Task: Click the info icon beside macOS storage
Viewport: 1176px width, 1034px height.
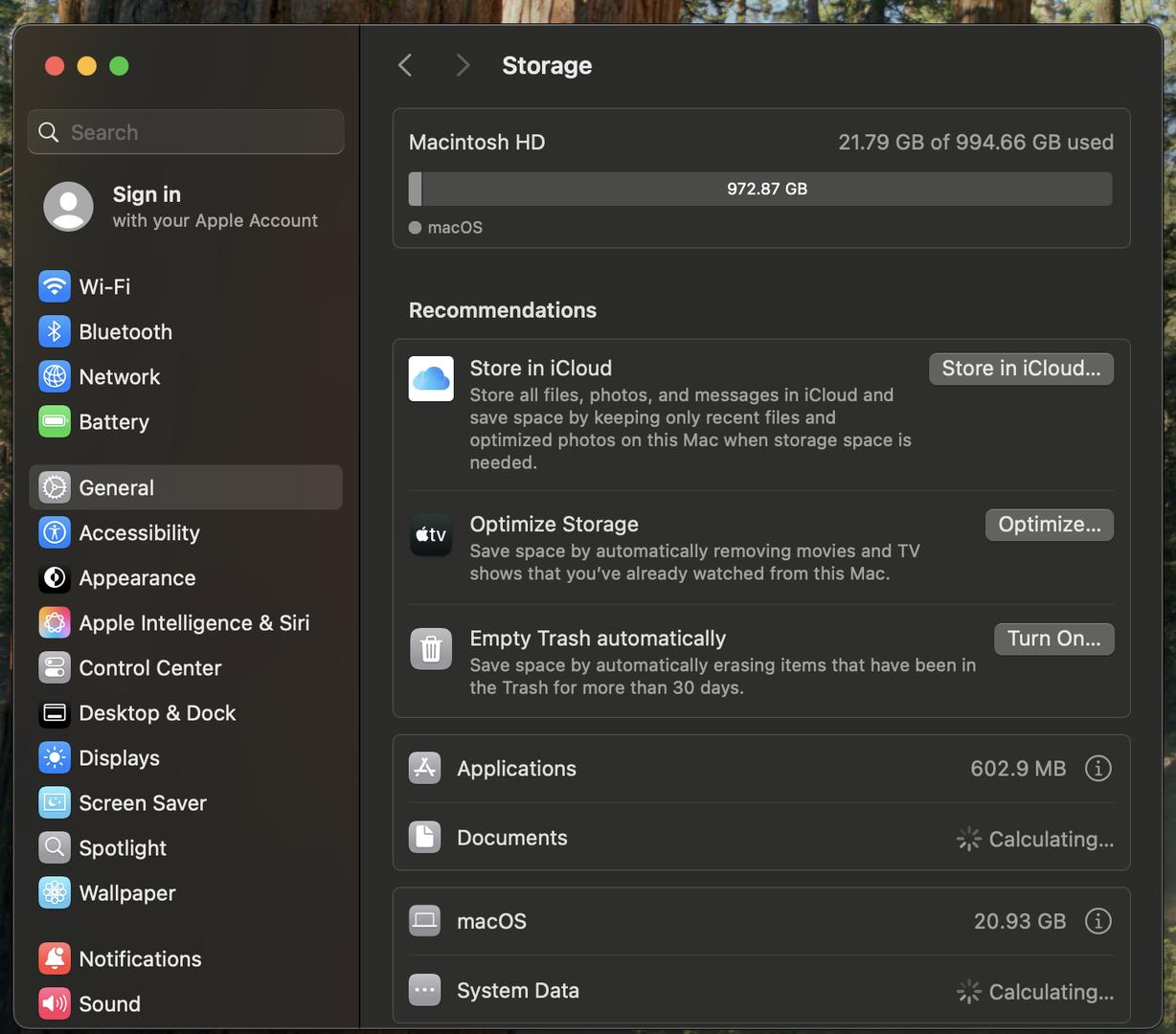Action: point(1097,921)
